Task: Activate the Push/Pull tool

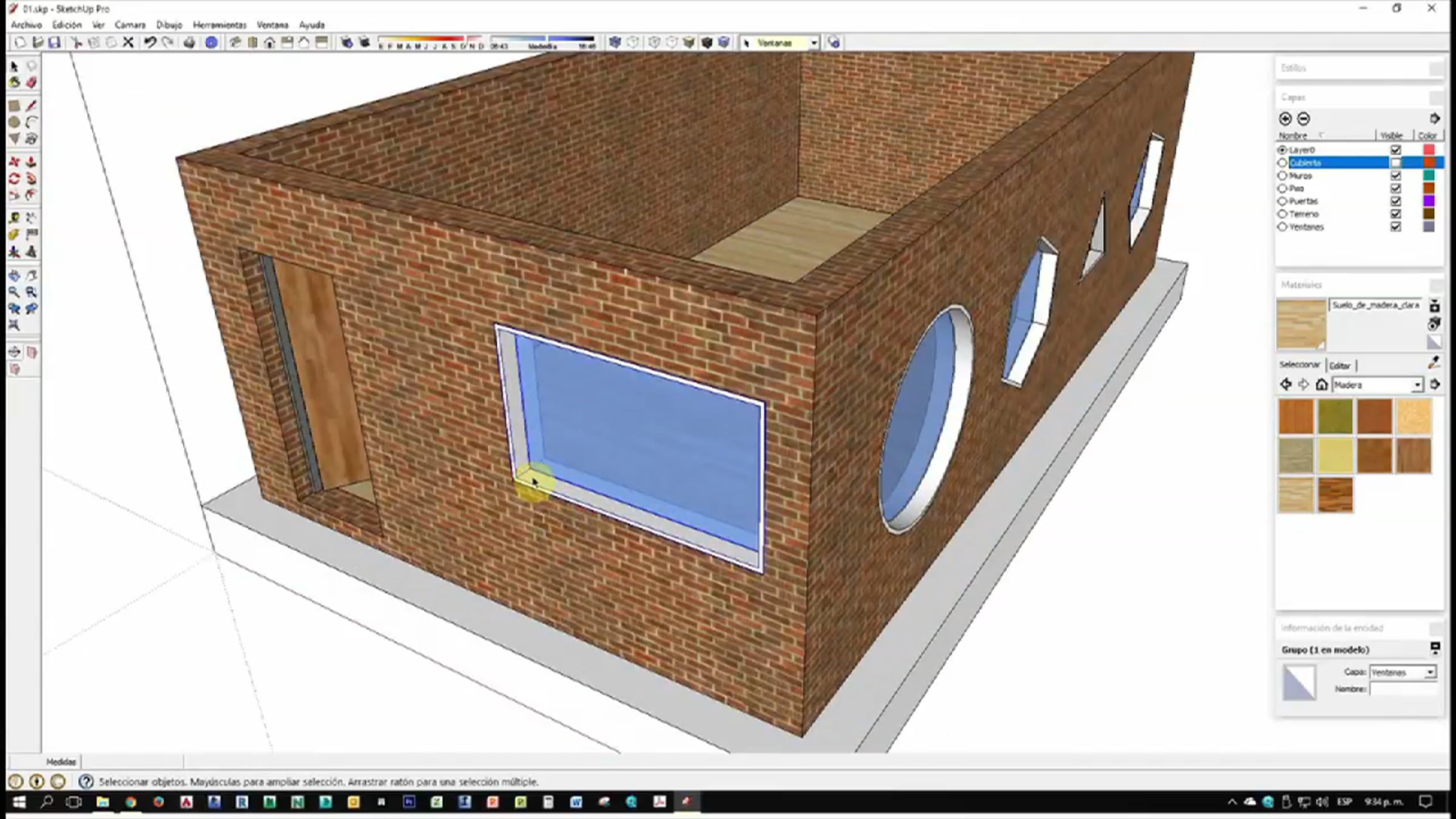Action: pos(32,163)
